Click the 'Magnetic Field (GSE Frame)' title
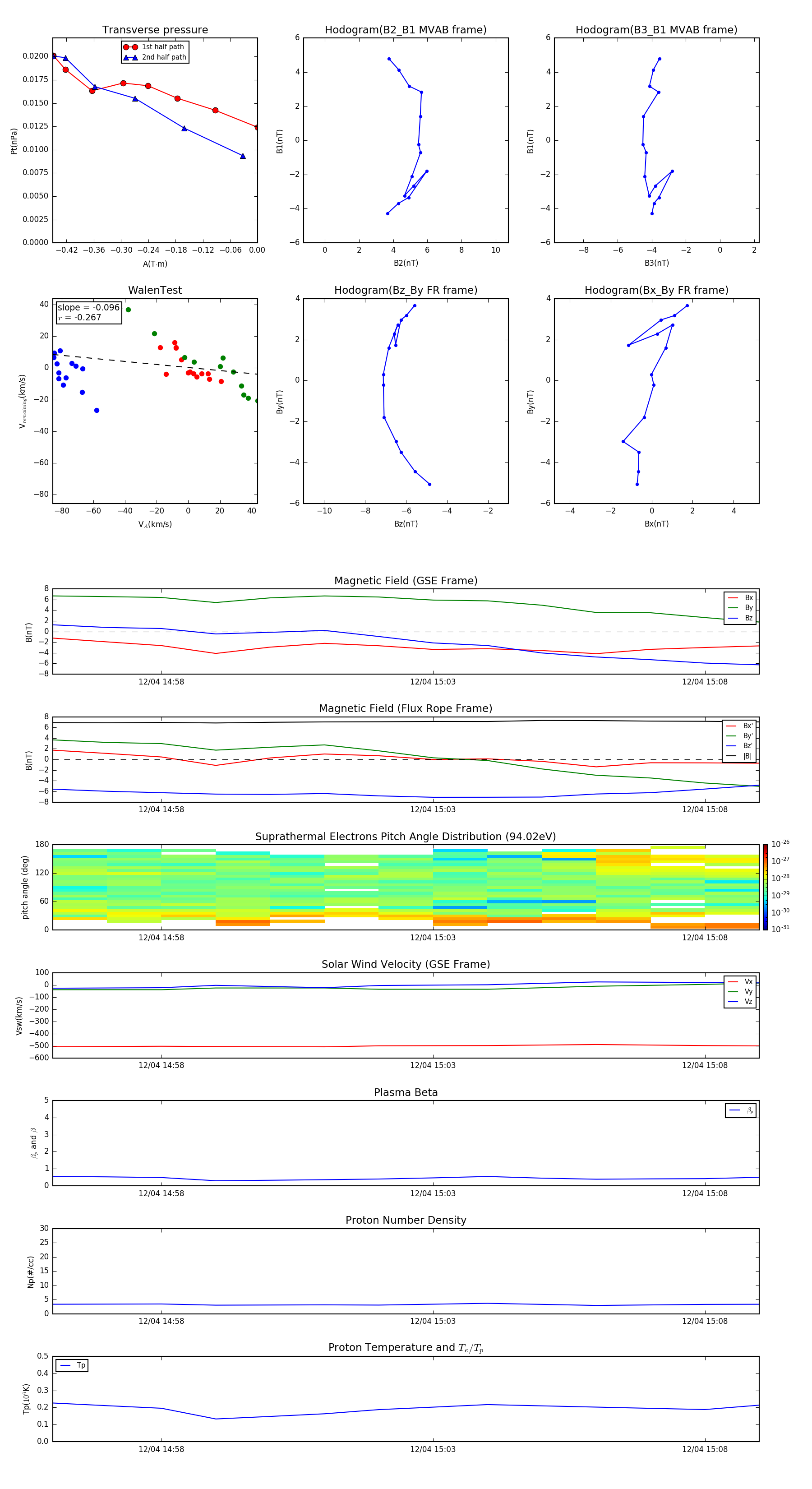812x1489 pixels. point(406,581)
